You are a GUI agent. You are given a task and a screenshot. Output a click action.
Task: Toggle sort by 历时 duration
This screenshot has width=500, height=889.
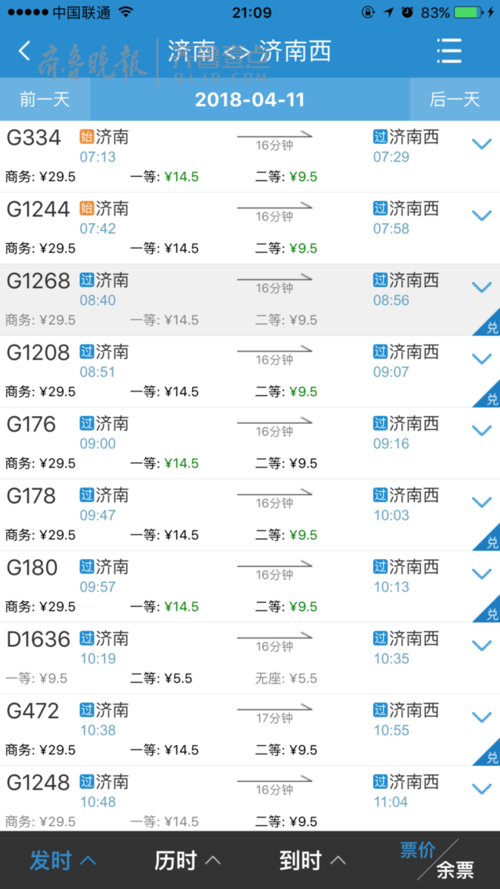click(188, 861)
